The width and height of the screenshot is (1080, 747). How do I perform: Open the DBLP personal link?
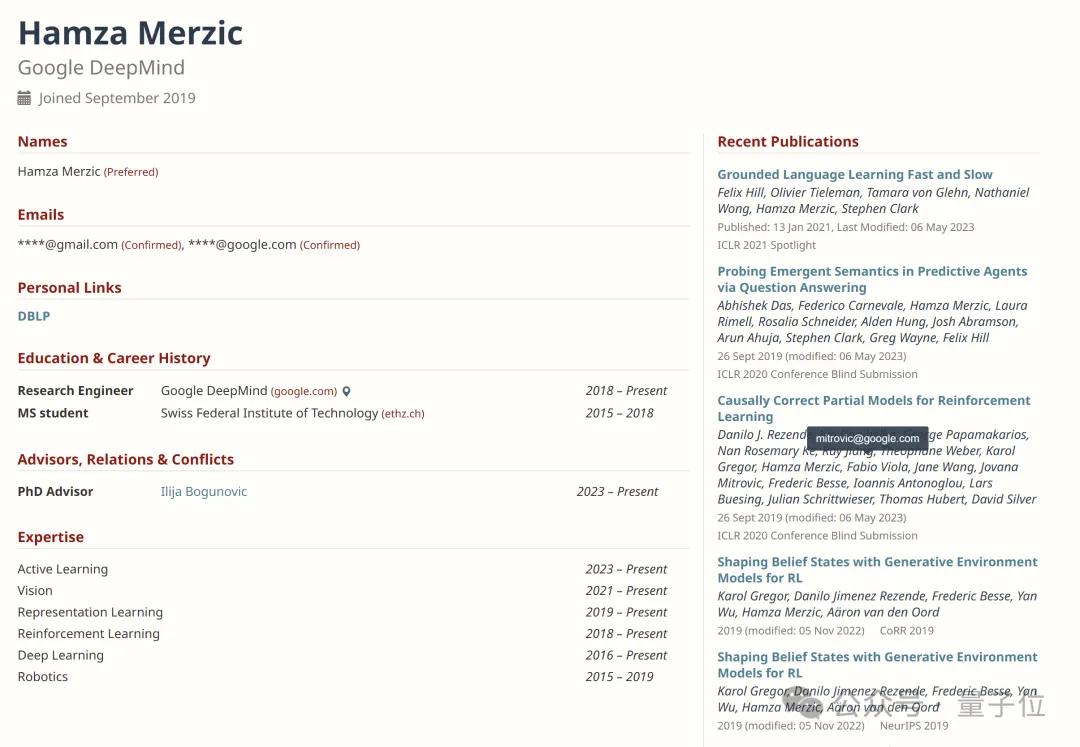34,316
